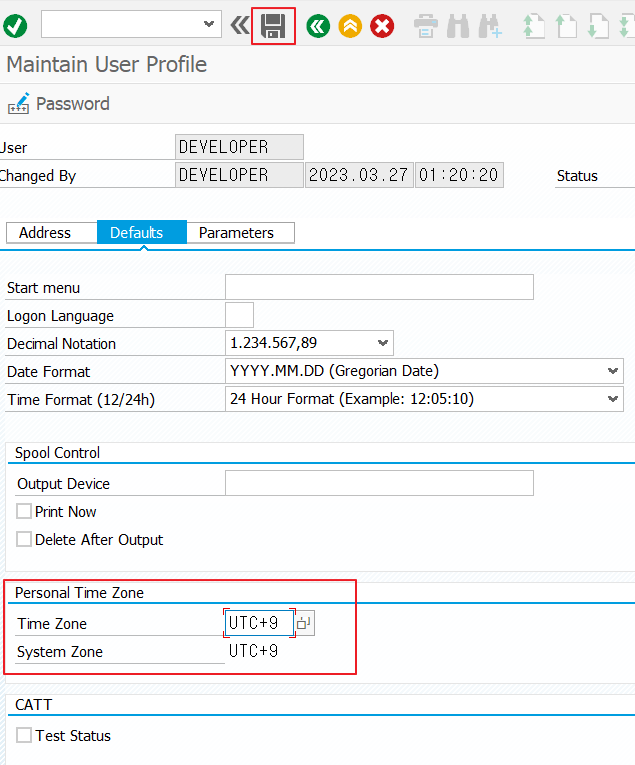Open the command field dropdown arrow
This screenshot has width=635, height=765.
pyautogui.click(x=209, y=24)
